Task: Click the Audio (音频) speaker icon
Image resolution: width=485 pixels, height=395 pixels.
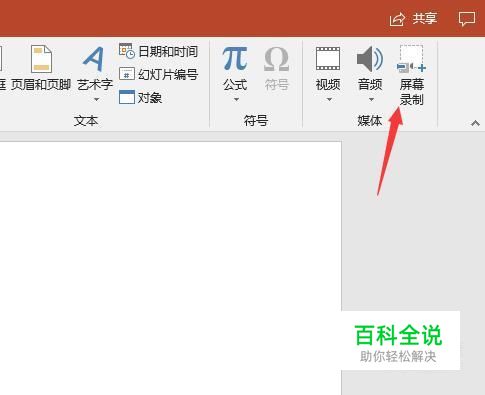Action: pos(370,59)
